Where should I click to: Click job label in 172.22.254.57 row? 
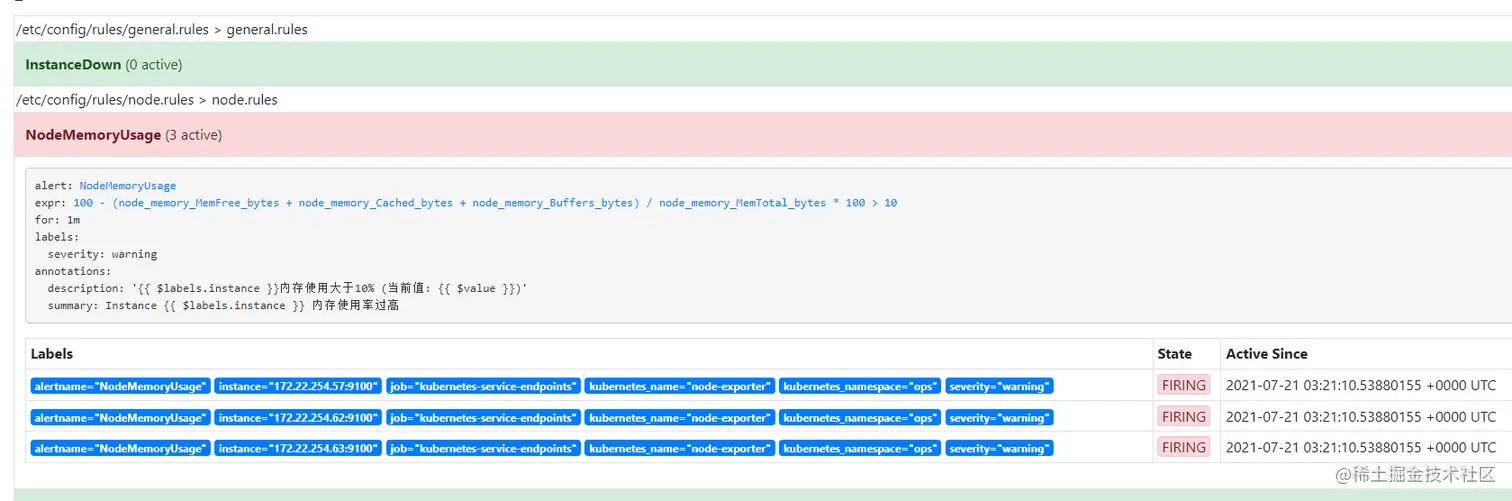pyautogui.click(x=483, y=386)
